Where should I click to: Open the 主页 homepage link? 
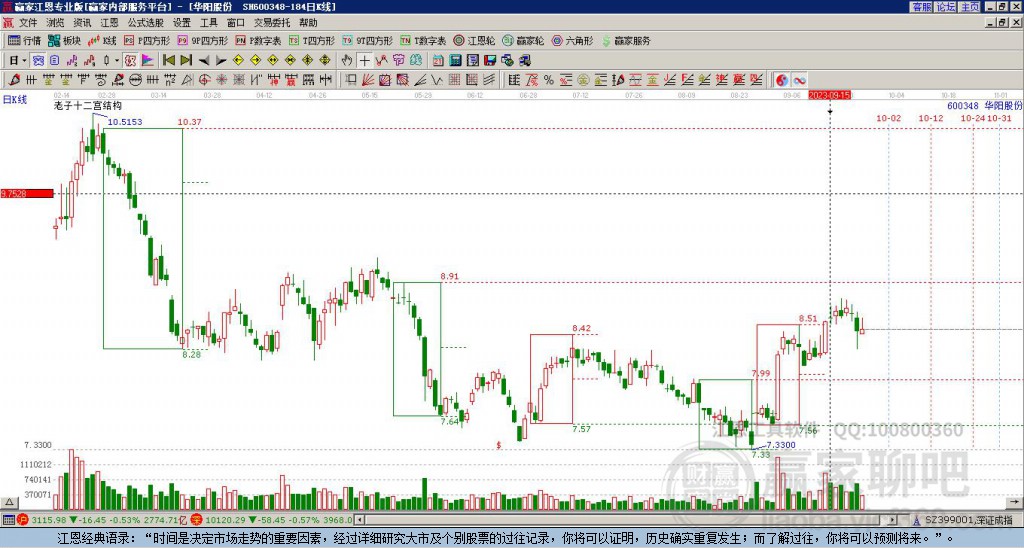970,7
